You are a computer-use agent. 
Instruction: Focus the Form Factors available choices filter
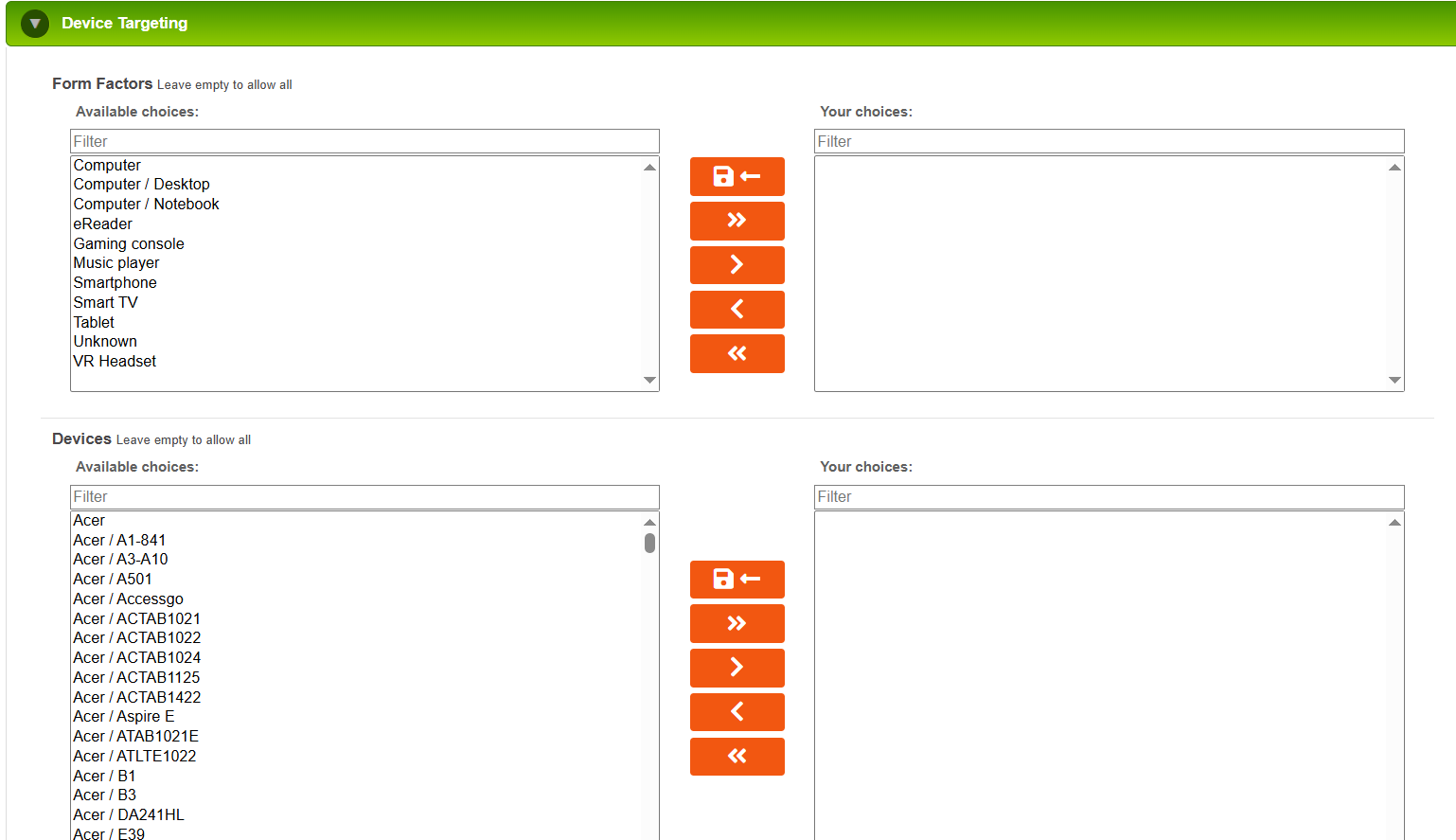[364, 141]
